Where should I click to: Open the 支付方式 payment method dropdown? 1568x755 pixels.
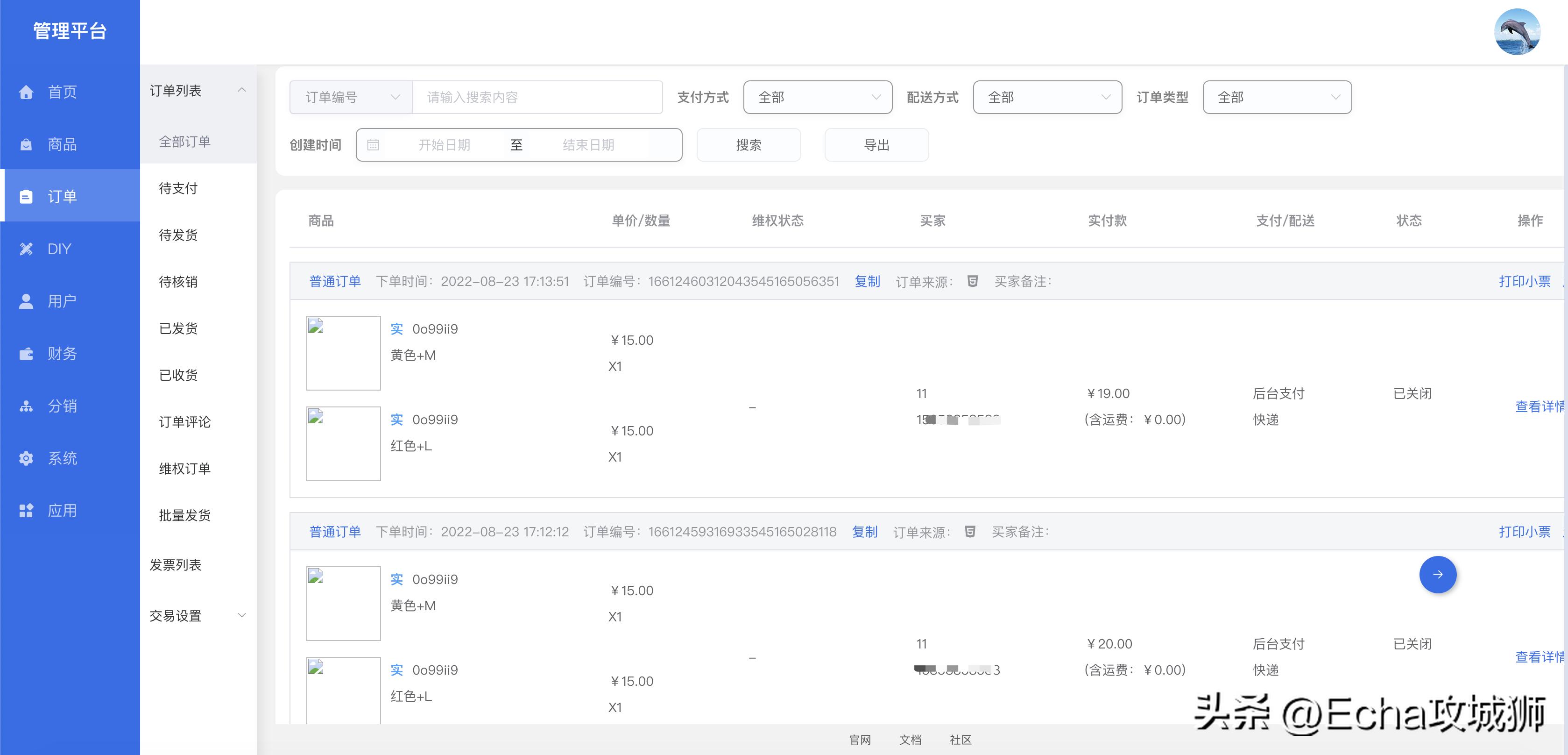pyautogui.click(x=817, y=97)
